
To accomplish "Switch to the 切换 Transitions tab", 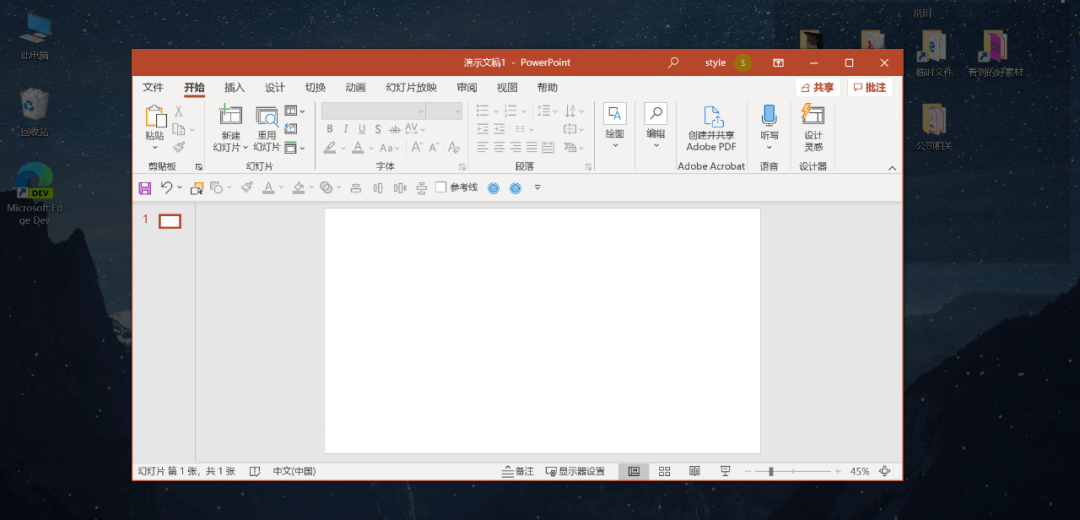I will click(315, 87).
